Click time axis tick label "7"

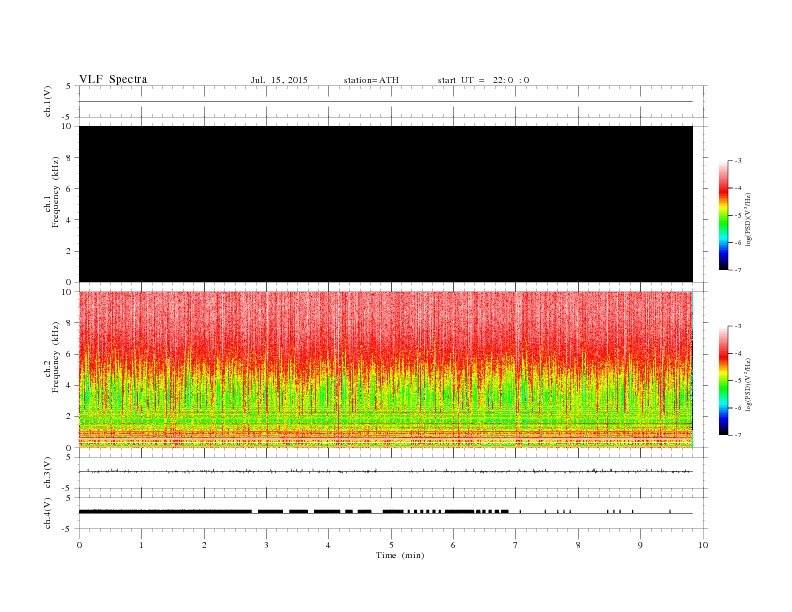516,545
